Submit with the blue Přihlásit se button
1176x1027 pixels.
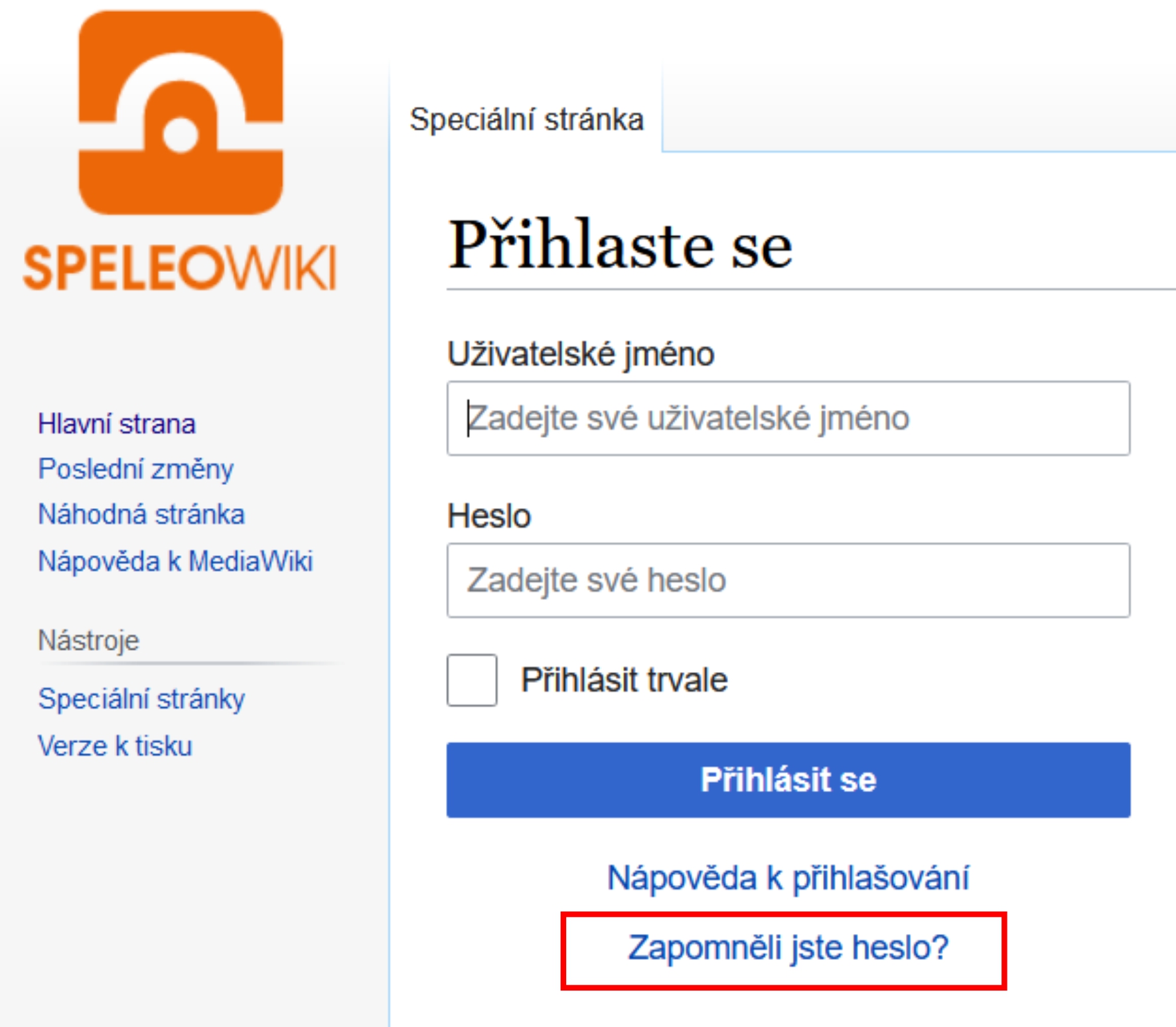[788, 780]
